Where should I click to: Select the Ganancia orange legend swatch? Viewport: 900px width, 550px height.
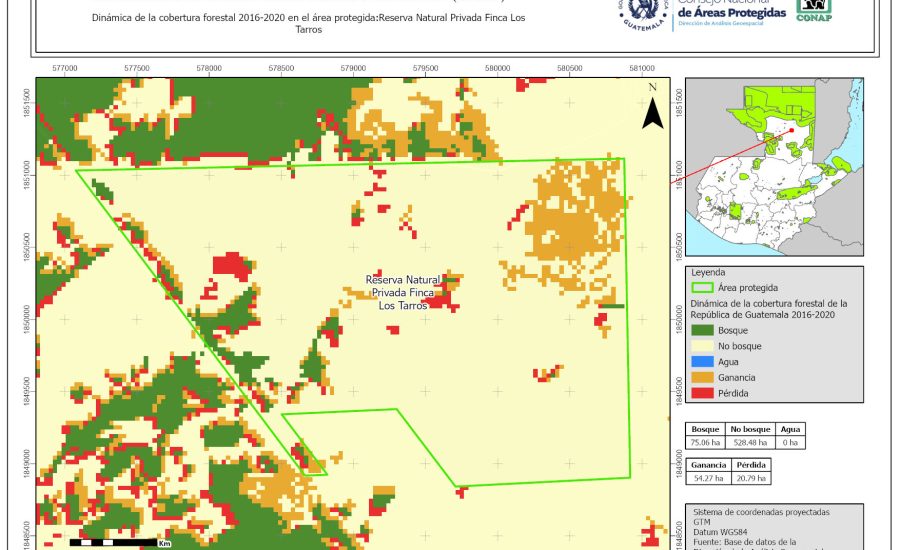tap(701, 377)
